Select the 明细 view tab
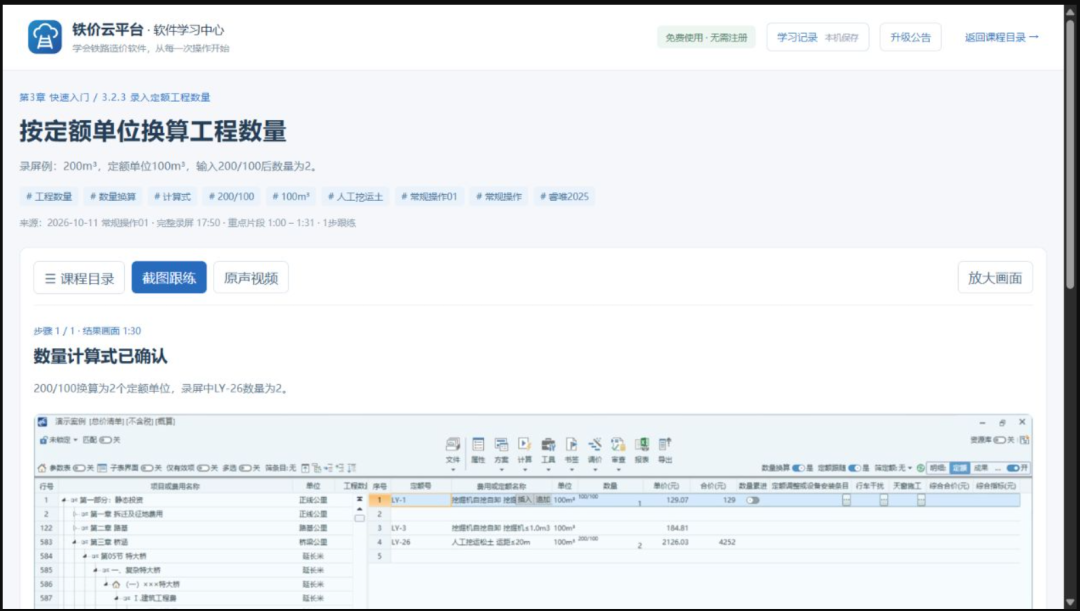1080x611 pixels. (937, 468)
